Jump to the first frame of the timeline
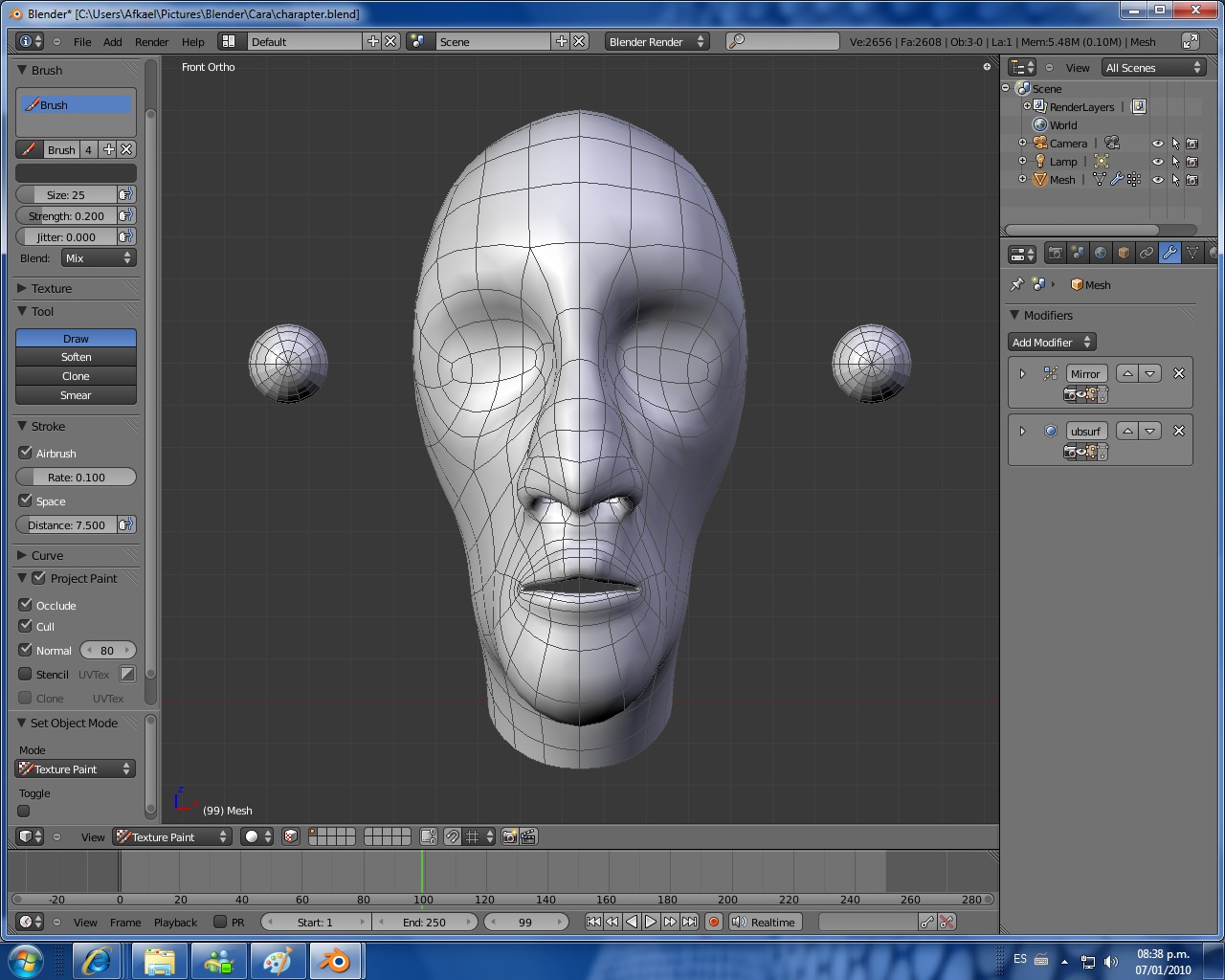This screenshot has height=980, width=1225. tap(593, 922)
